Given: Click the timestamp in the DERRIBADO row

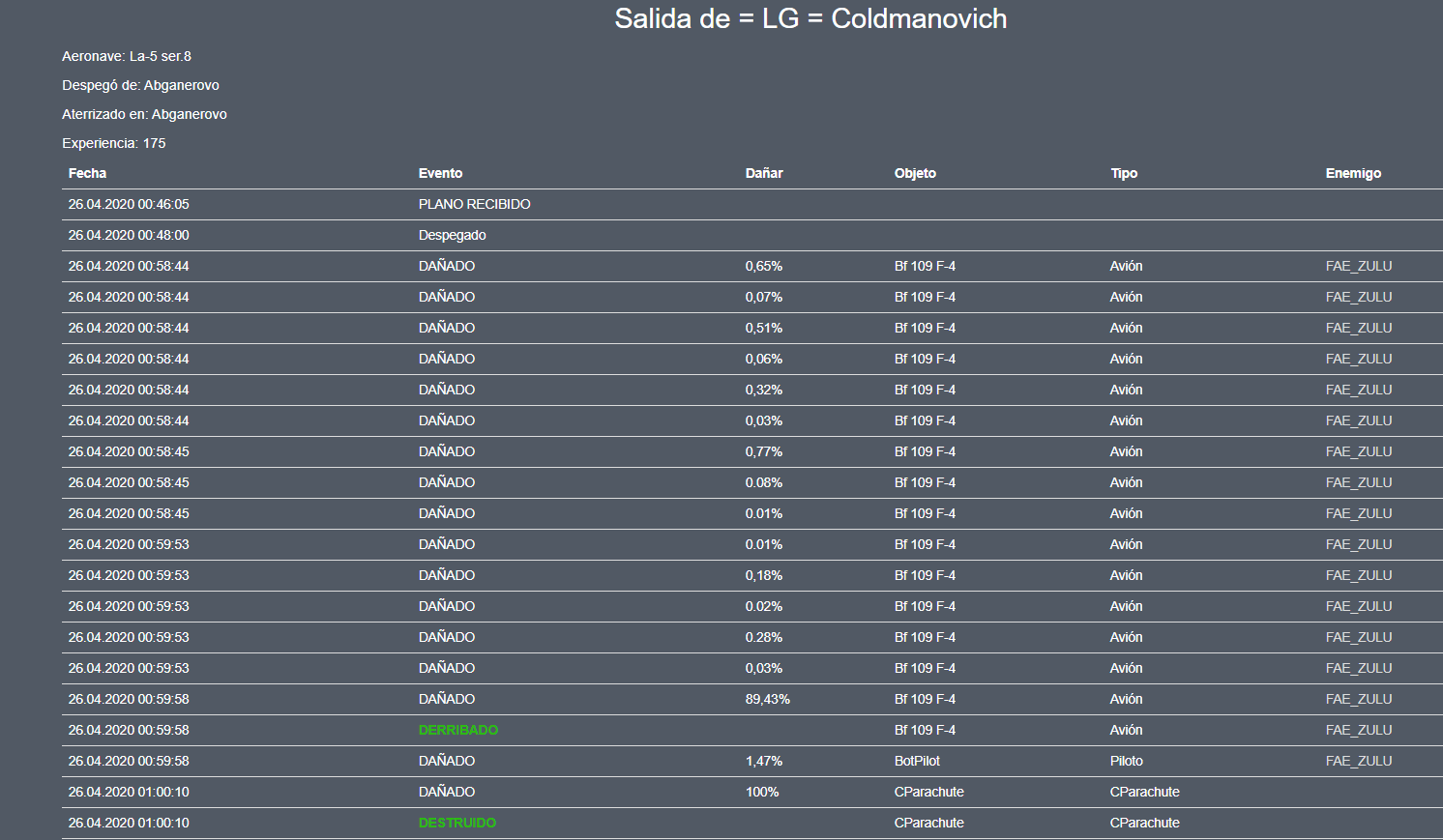Looking at the screenshot, I should pyautogui.click(x=129, y=730).
